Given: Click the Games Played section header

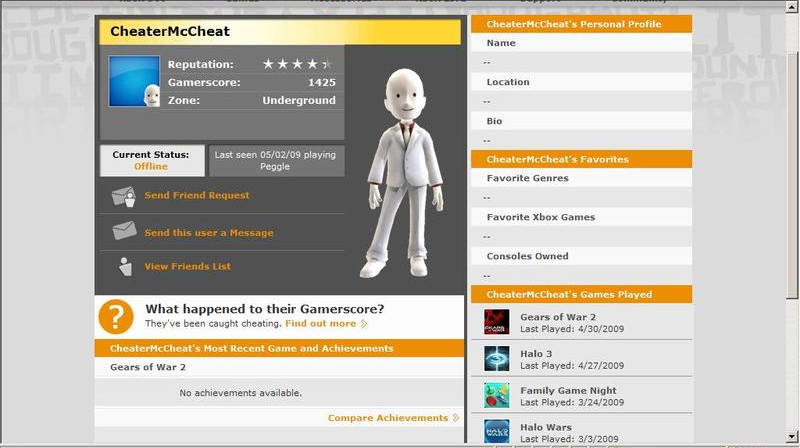Looking at the screenshot, I should pos(581,294).
